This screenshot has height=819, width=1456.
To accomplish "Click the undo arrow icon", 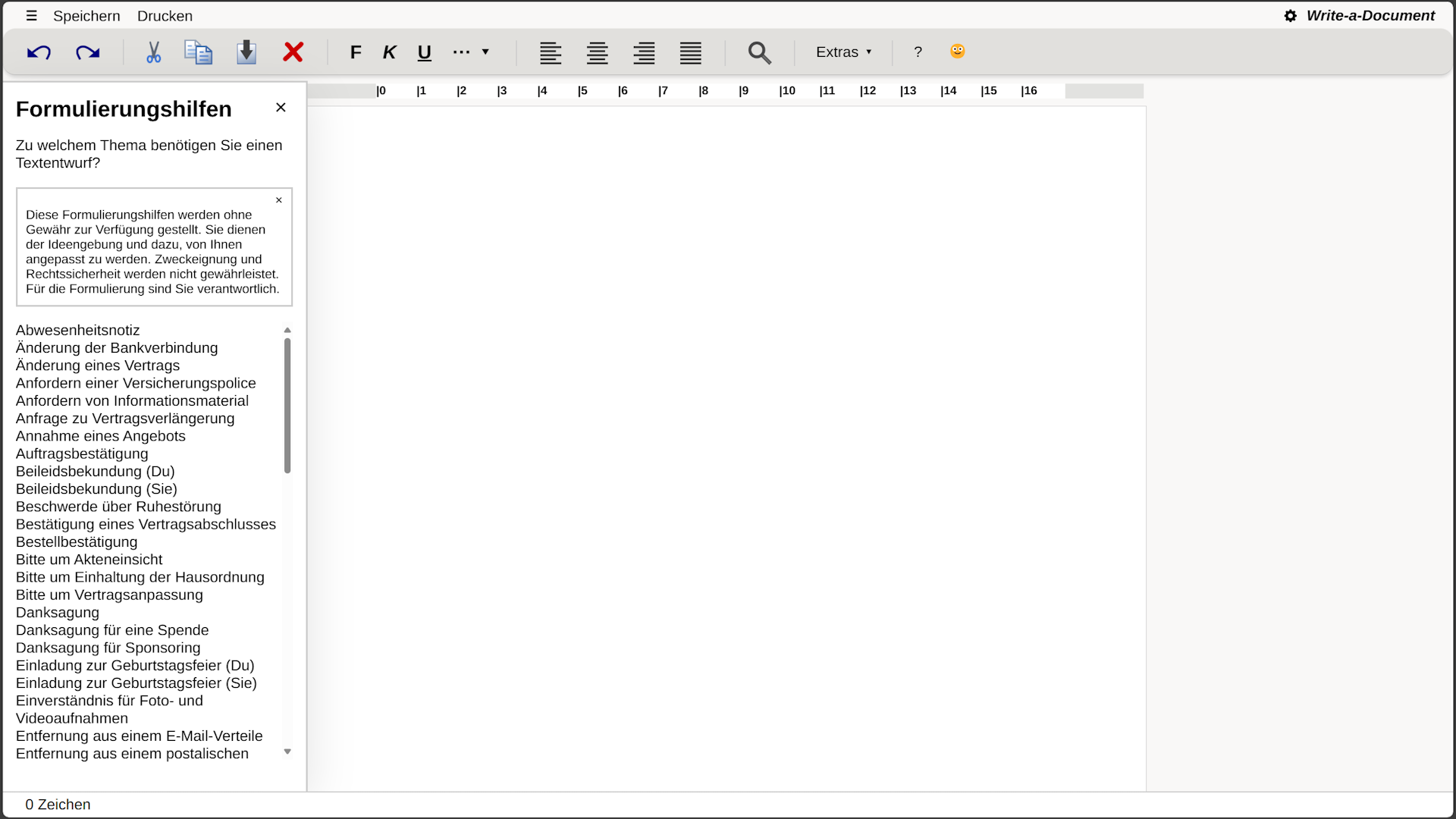I will tap(39, 52).
